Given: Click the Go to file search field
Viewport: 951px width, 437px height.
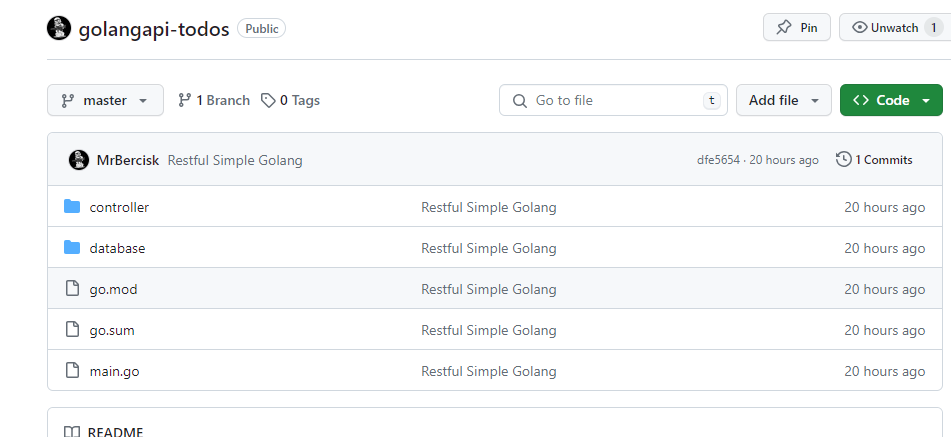Looking at the screenshot, I should [x=612, y=100].
